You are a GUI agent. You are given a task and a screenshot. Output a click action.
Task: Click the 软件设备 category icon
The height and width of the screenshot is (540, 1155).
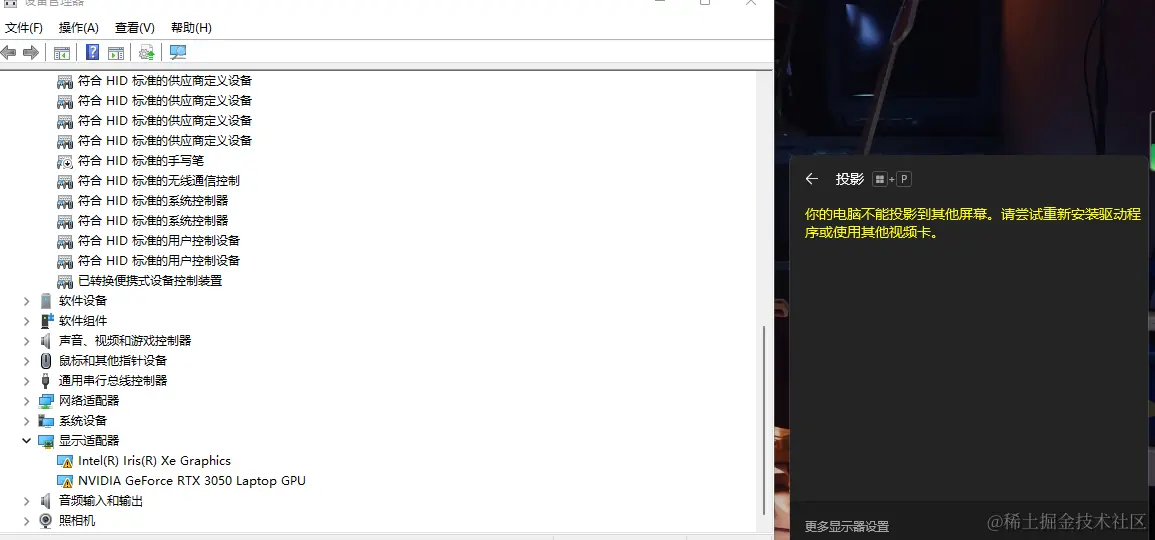coord(46,301)
